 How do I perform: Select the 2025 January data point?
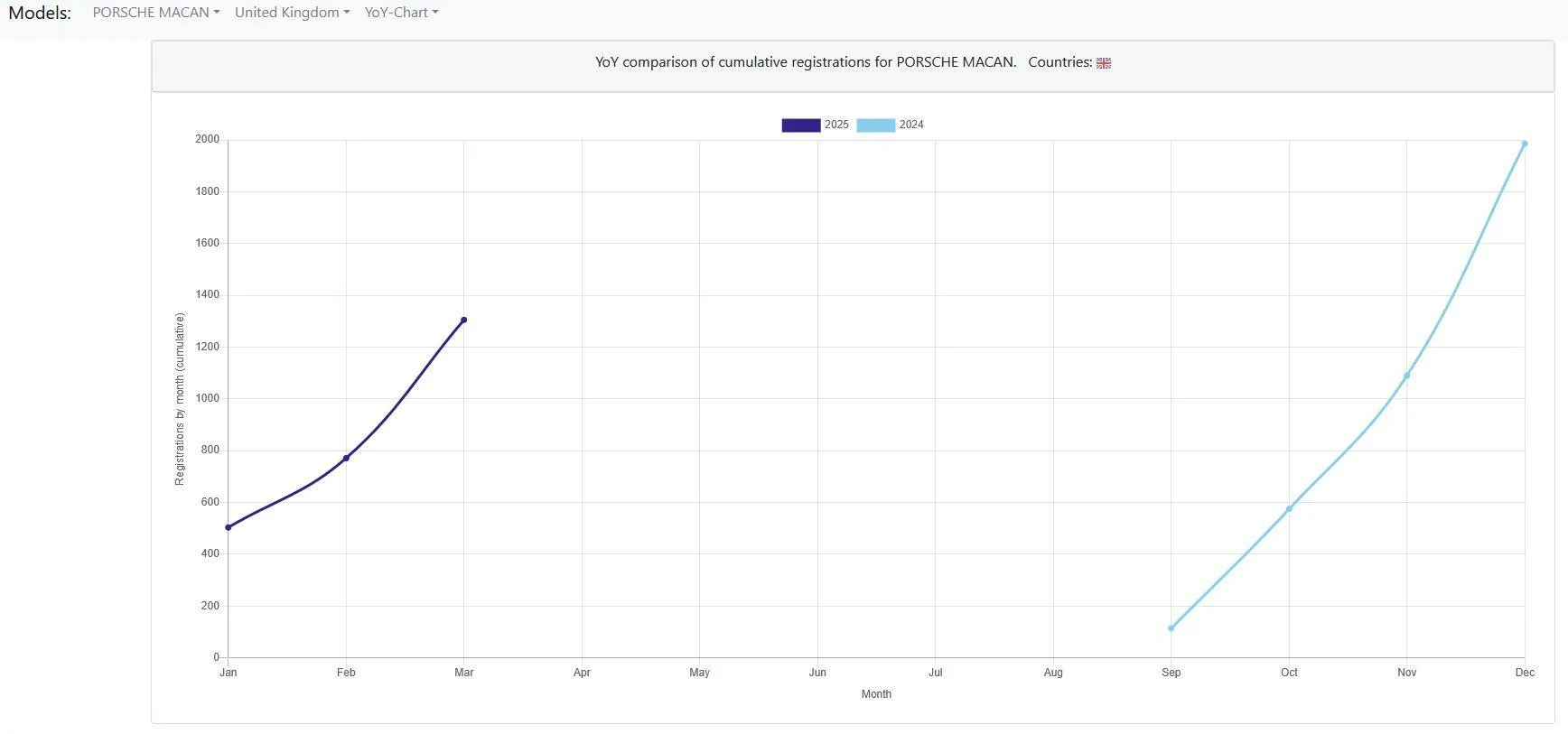(x=229, y=527)
